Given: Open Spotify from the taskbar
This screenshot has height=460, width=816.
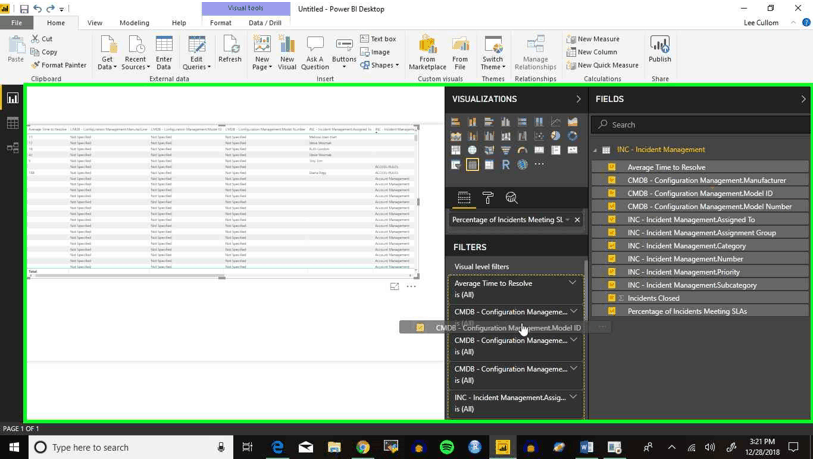Looking at the screenshot, I should 447,447.
